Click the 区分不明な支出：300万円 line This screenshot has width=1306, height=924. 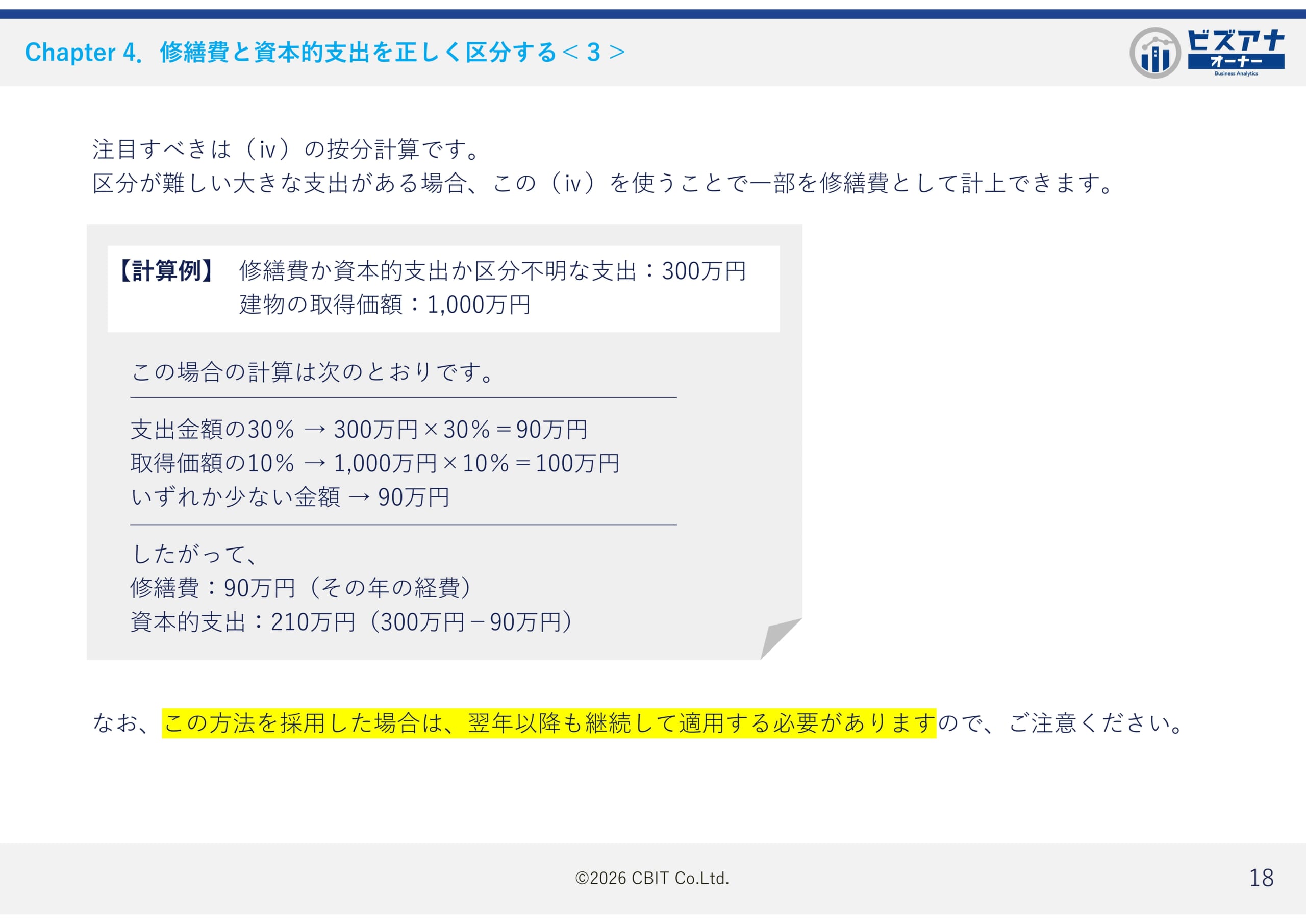(492, 271)
